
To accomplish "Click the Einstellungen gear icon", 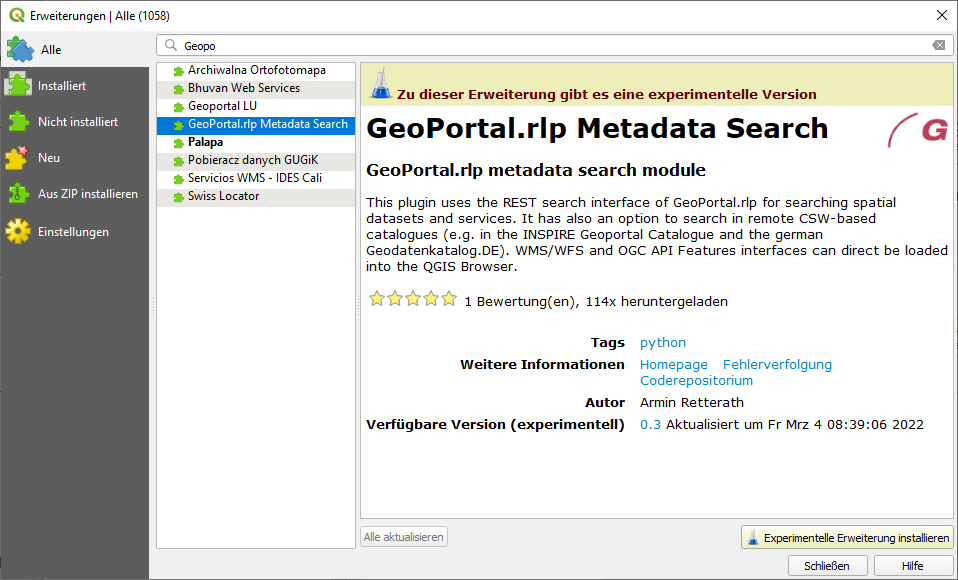I will pyautogui.click(x=18, y=232).
